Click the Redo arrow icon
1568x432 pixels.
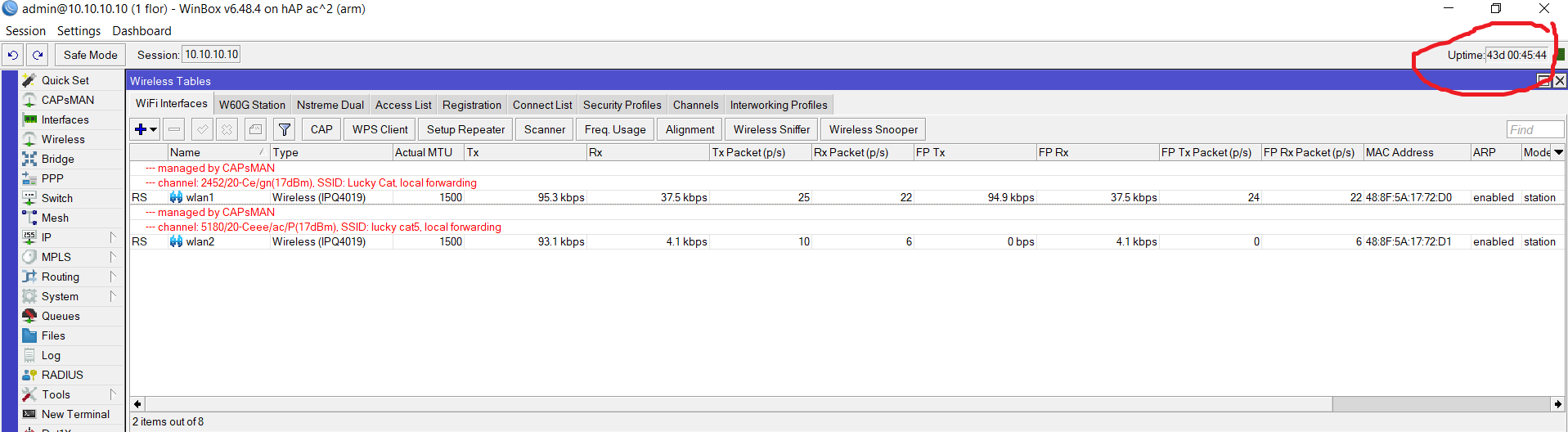38,55
